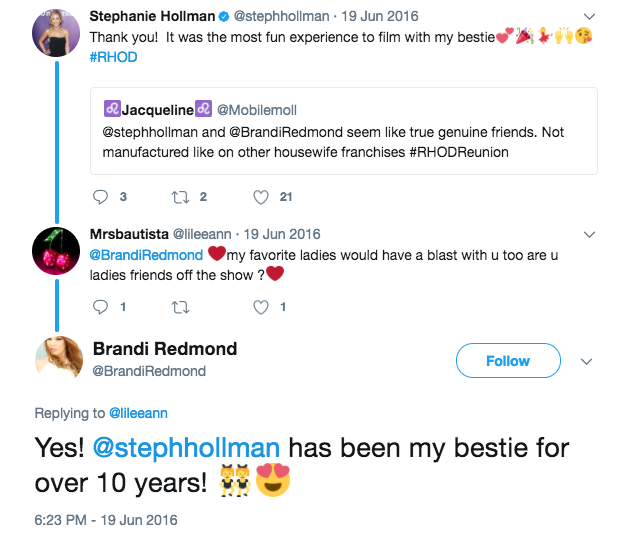Screen dimensions: 630x536
Task: Retweet Stephanie Hollman's tweet
Action: point(180,197)
